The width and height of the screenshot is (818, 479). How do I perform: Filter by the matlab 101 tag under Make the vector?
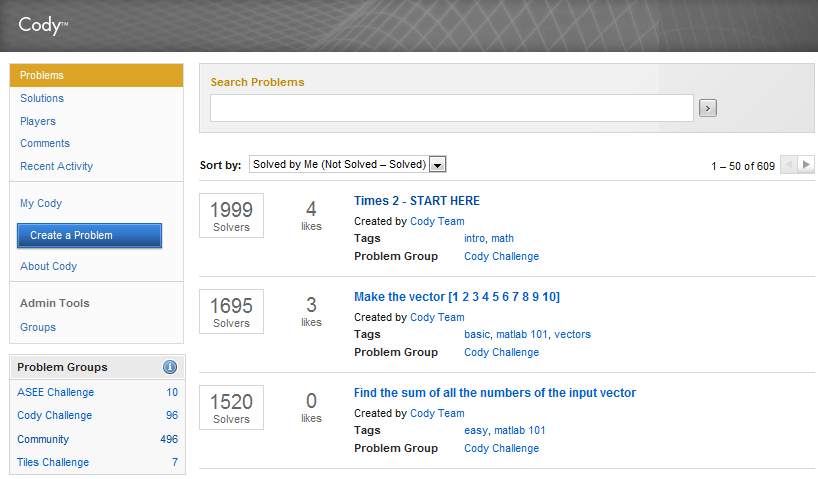[521, 334]
